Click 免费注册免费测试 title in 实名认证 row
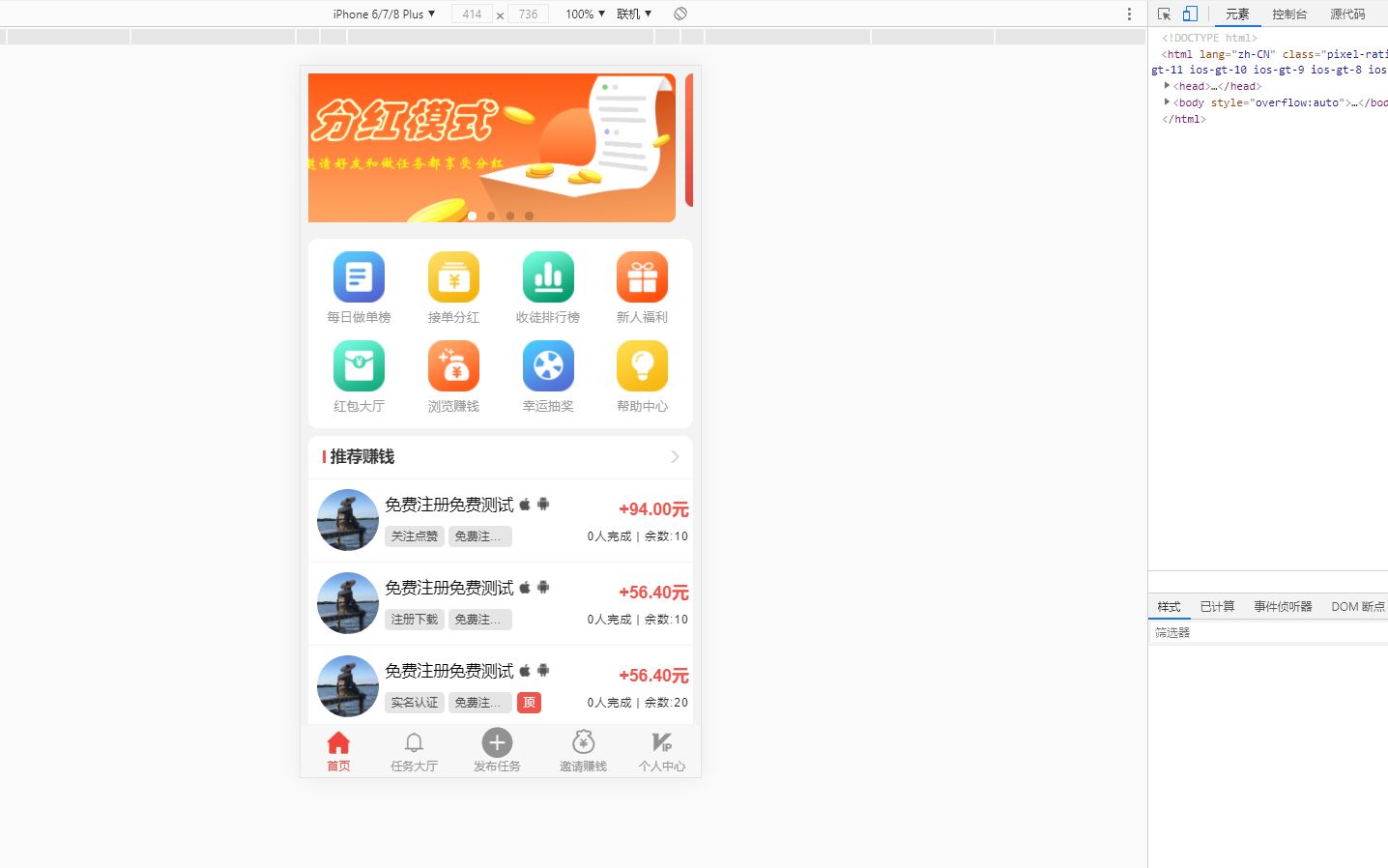The width and height of the screenshot is (1388, 868). click(449, 671)
